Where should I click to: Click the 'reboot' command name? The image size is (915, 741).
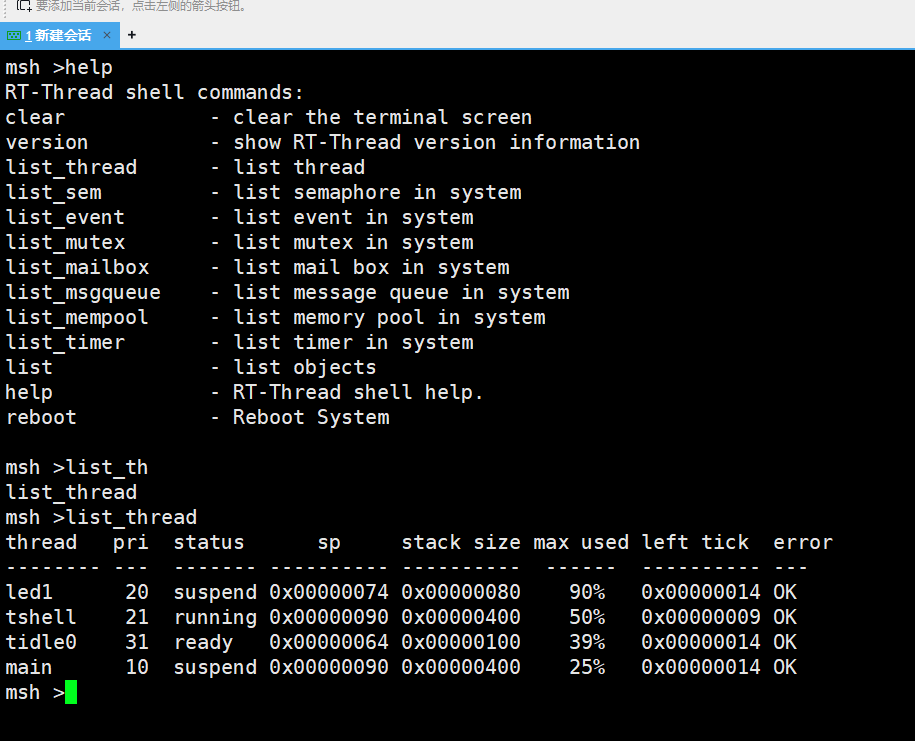tap(41, 418)
